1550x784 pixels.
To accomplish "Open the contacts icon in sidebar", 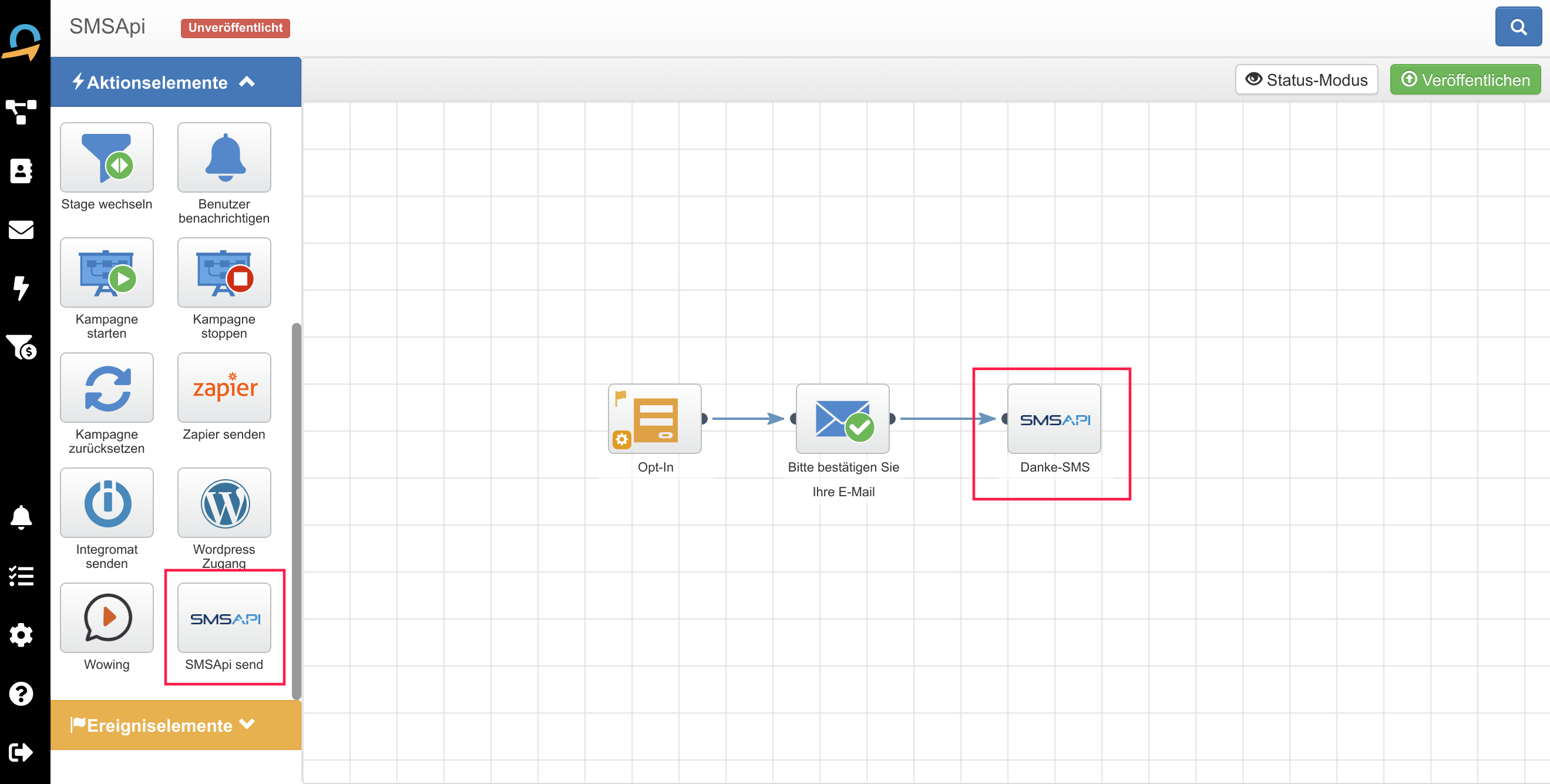I will point(21,171).
